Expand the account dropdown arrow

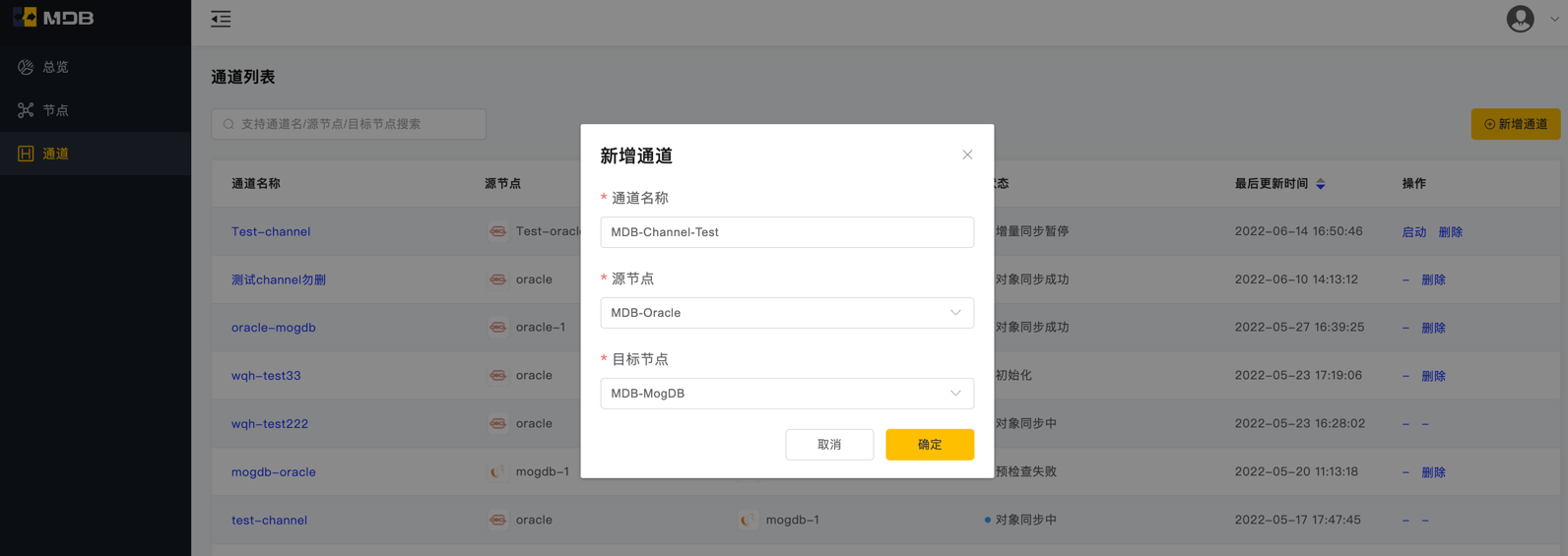point(1554,19)
